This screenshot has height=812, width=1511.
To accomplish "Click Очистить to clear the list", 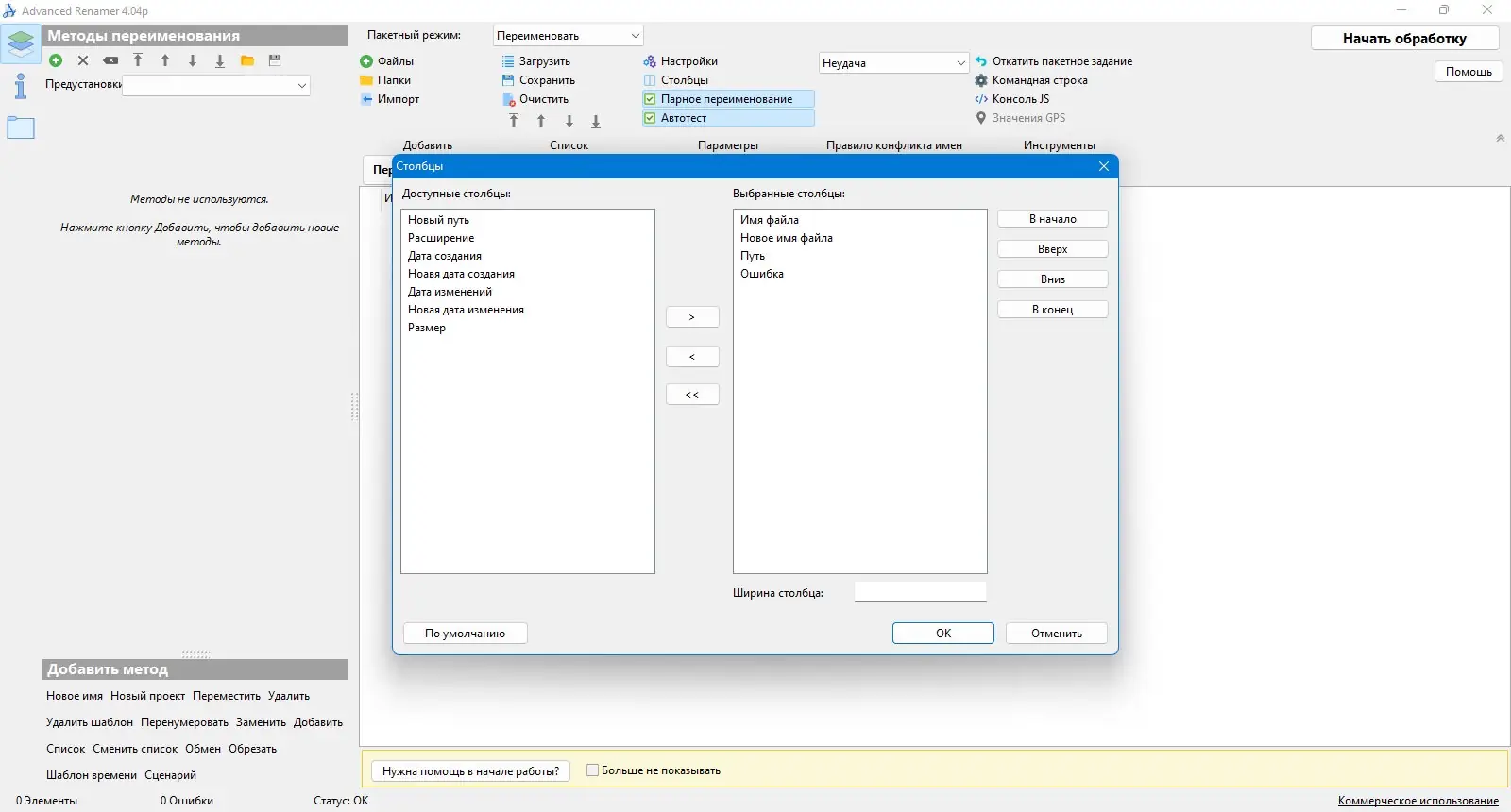I will 535,99.
